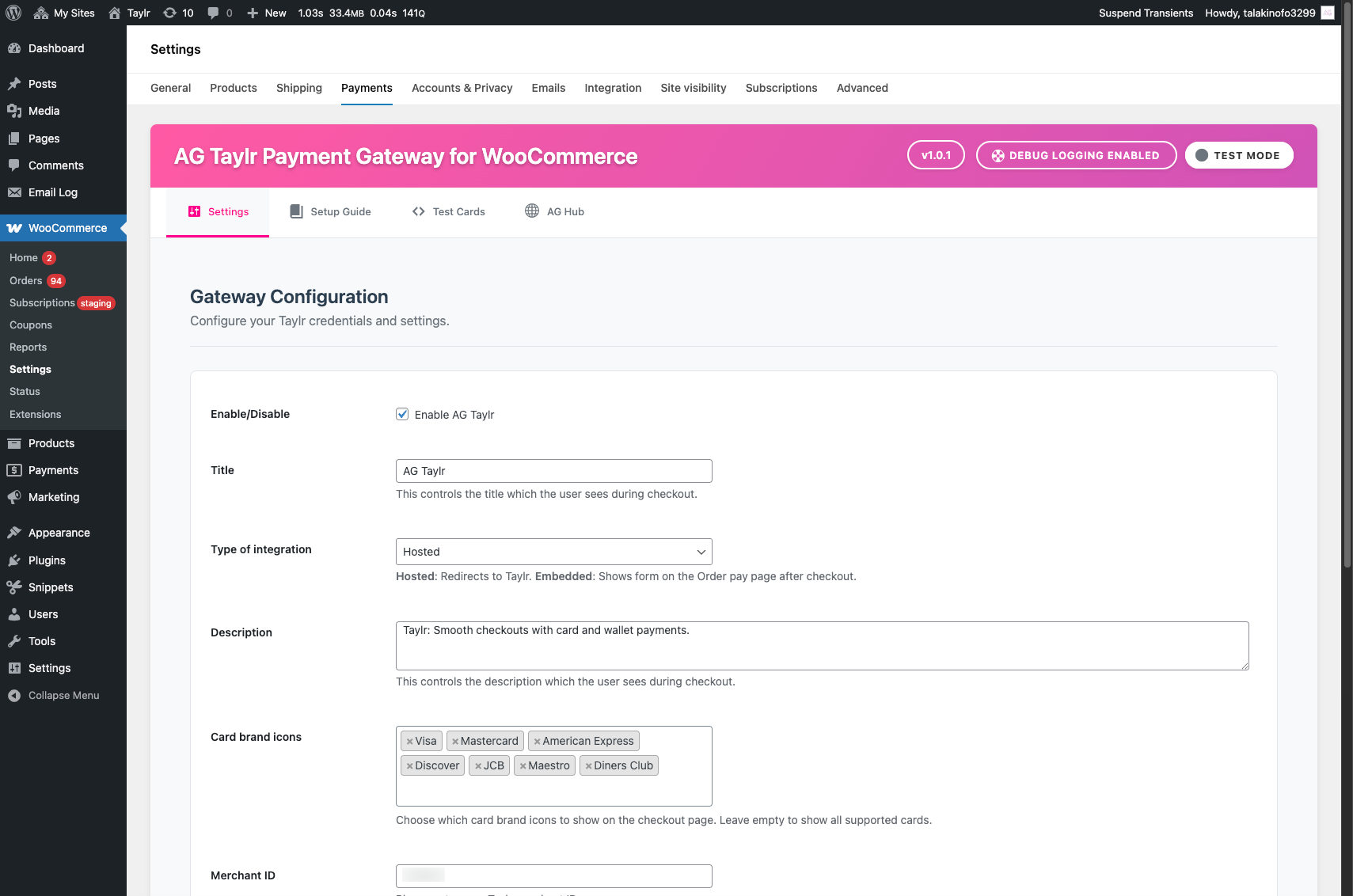Image resolution: width=1353 pixels, height=896 pixels.
Task: Switch to the General settings tab
Action: [x=171, y=88]
